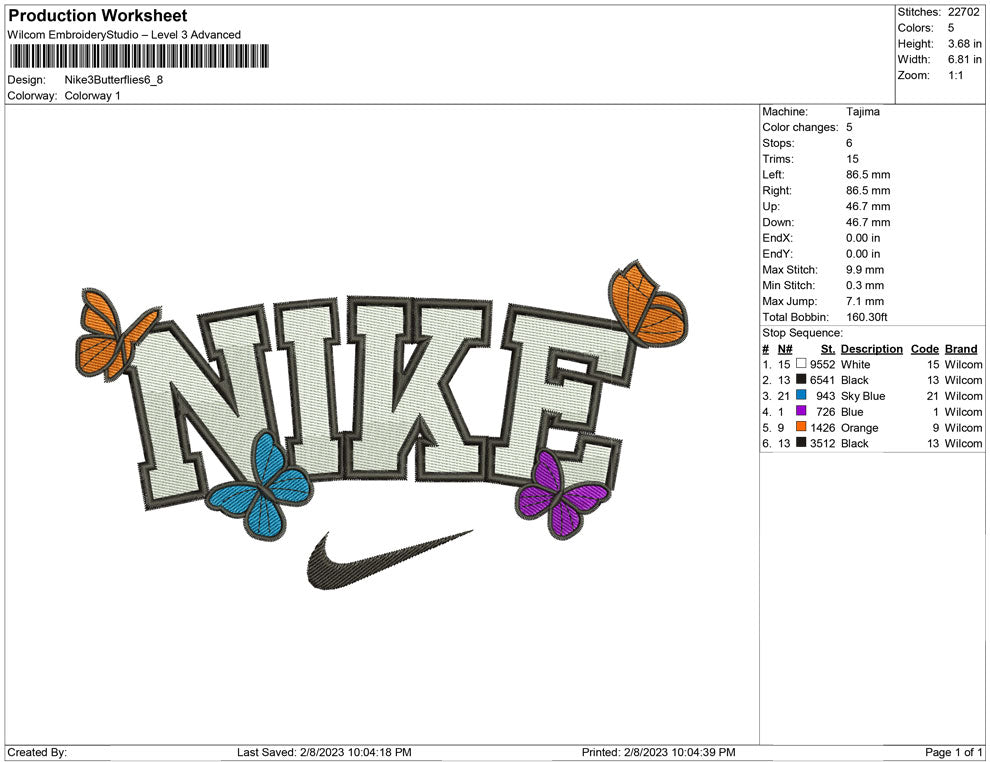The image size is (990, 762).
Task: Click the design name 'Nike3Butterflies6_8'
Action: [114, 80]
